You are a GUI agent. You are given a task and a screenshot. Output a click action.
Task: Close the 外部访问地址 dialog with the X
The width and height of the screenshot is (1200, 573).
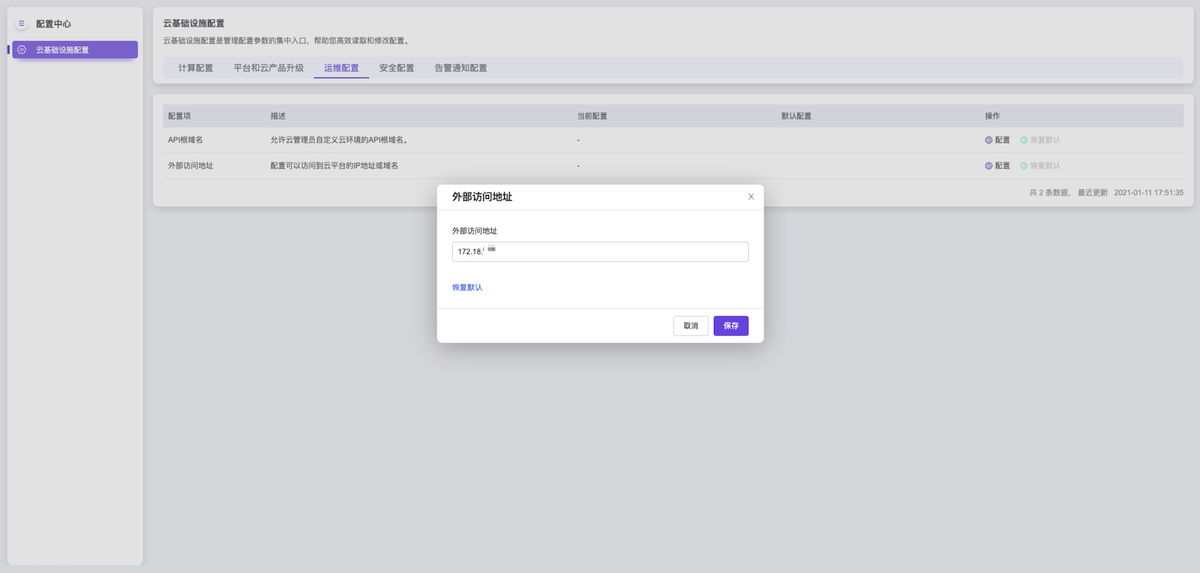pyautogui.click(x=751, y=197)
